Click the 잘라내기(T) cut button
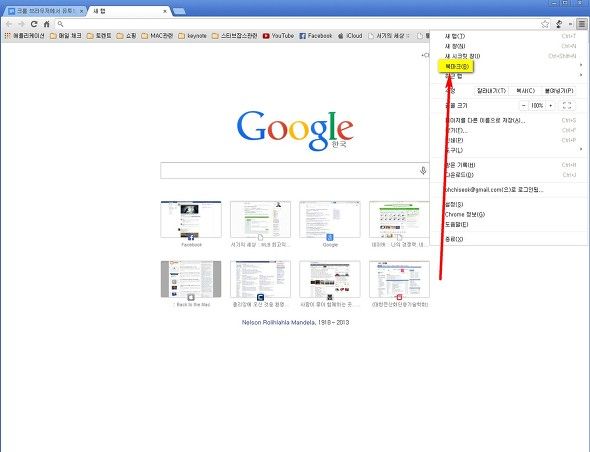Image resolution: width=590 pixels, height=452 pixels. coord(491,91)
